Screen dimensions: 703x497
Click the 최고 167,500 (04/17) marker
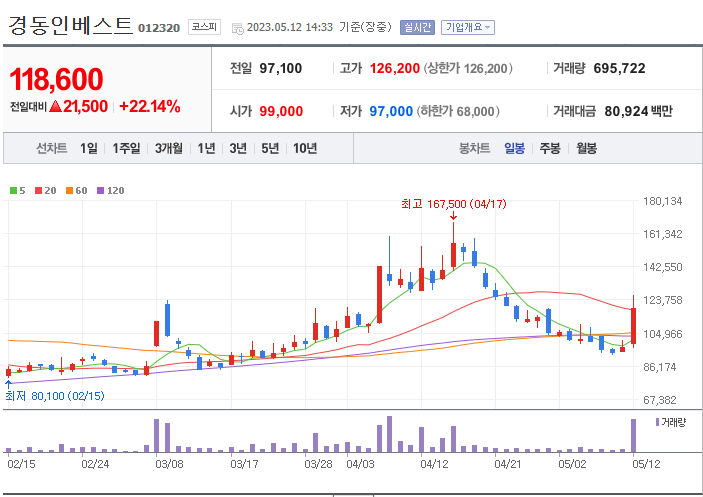point(453,204)
